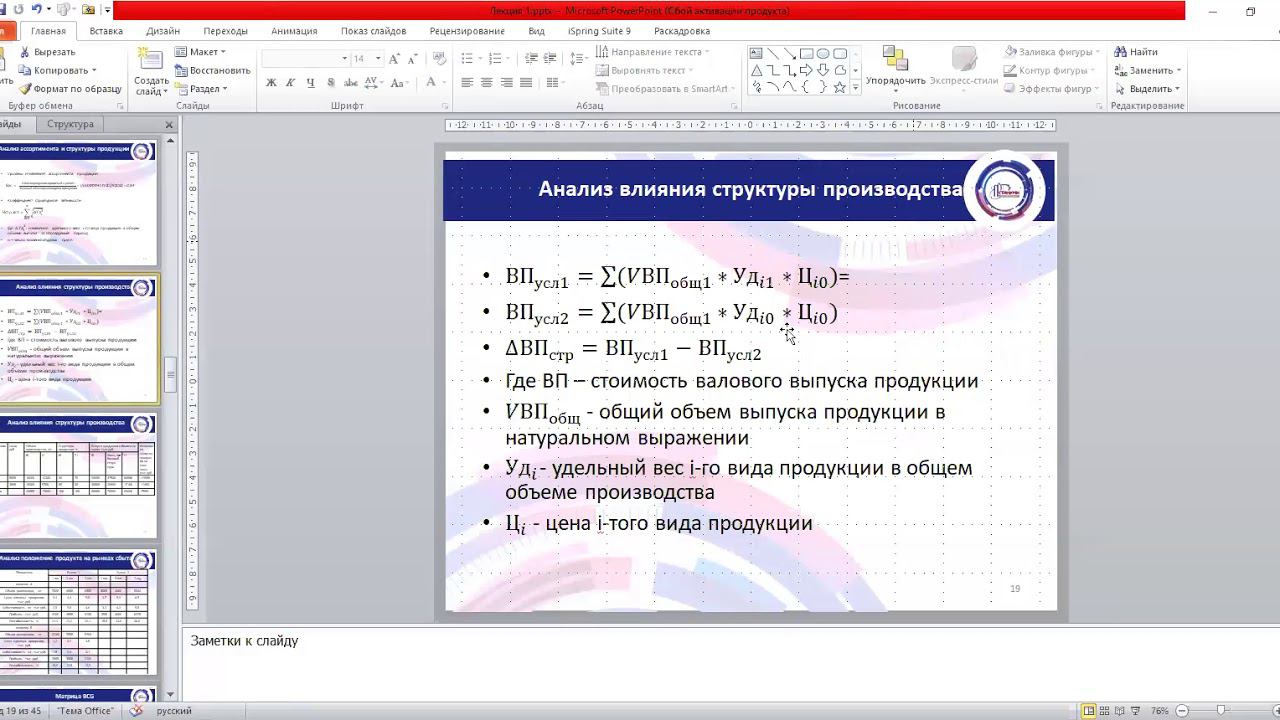This screenshot has width=1280, height=720.
Task: Open the Design (Дизайн) ribbon tab
Action: [x=163, y=31]
